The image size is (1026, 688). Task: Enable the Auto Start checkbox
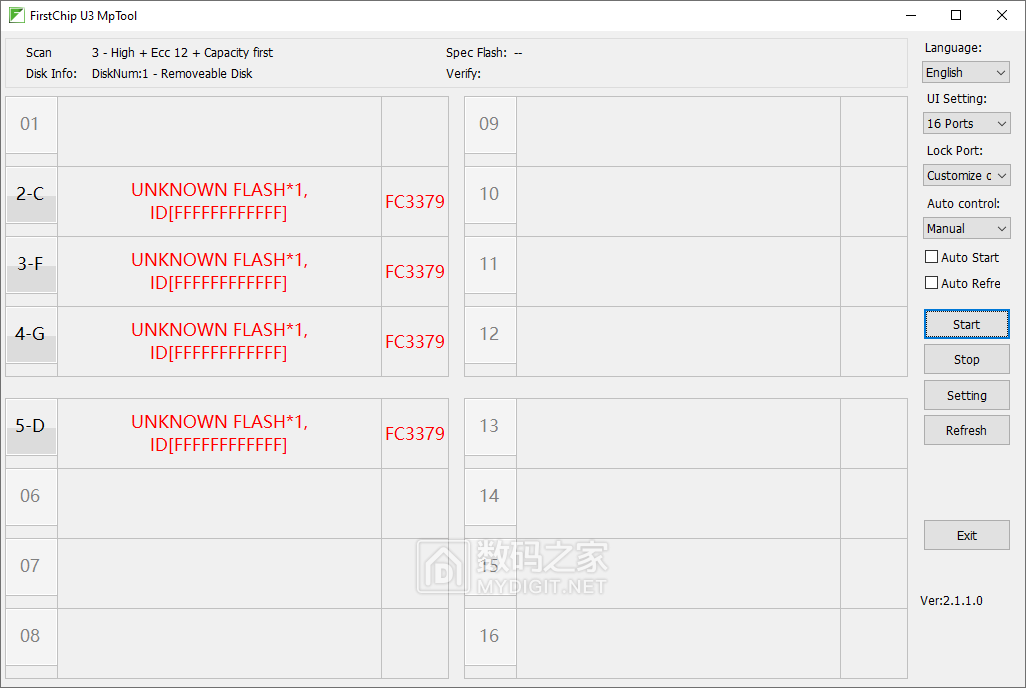[x=932, y=257]
